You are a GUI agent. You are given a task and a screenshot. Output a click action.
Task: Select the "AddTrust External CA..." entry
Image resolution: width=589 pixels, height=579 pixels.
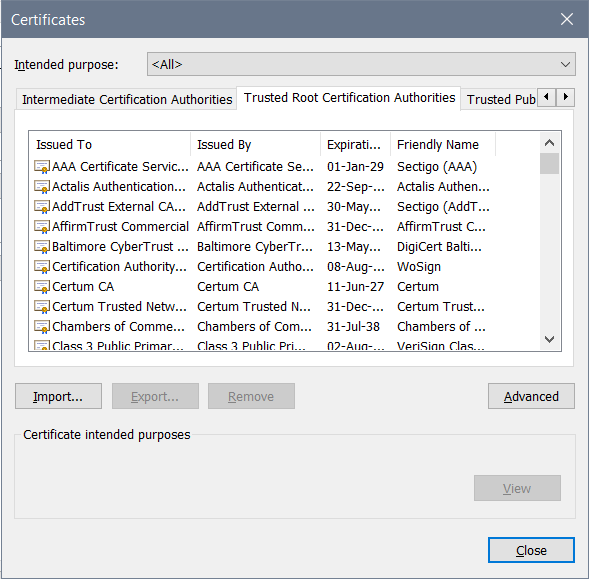119,206
